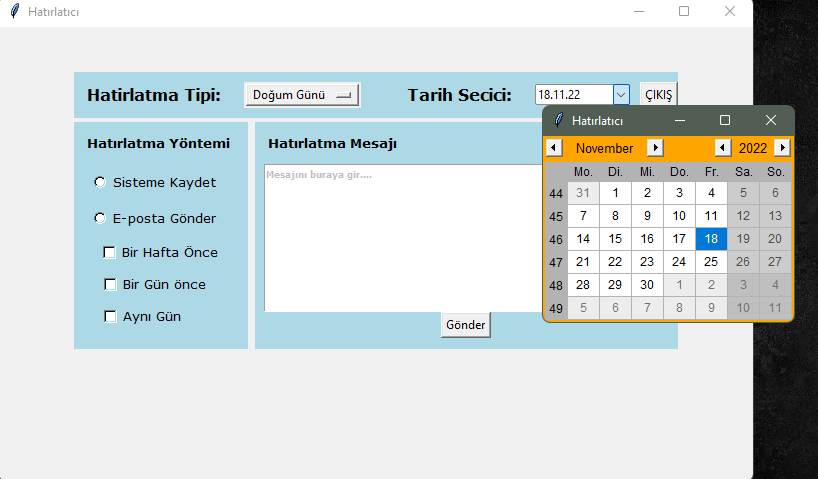Pick Sunday November 6
This screenshot has width=818, height=479.
click(775, 193)
